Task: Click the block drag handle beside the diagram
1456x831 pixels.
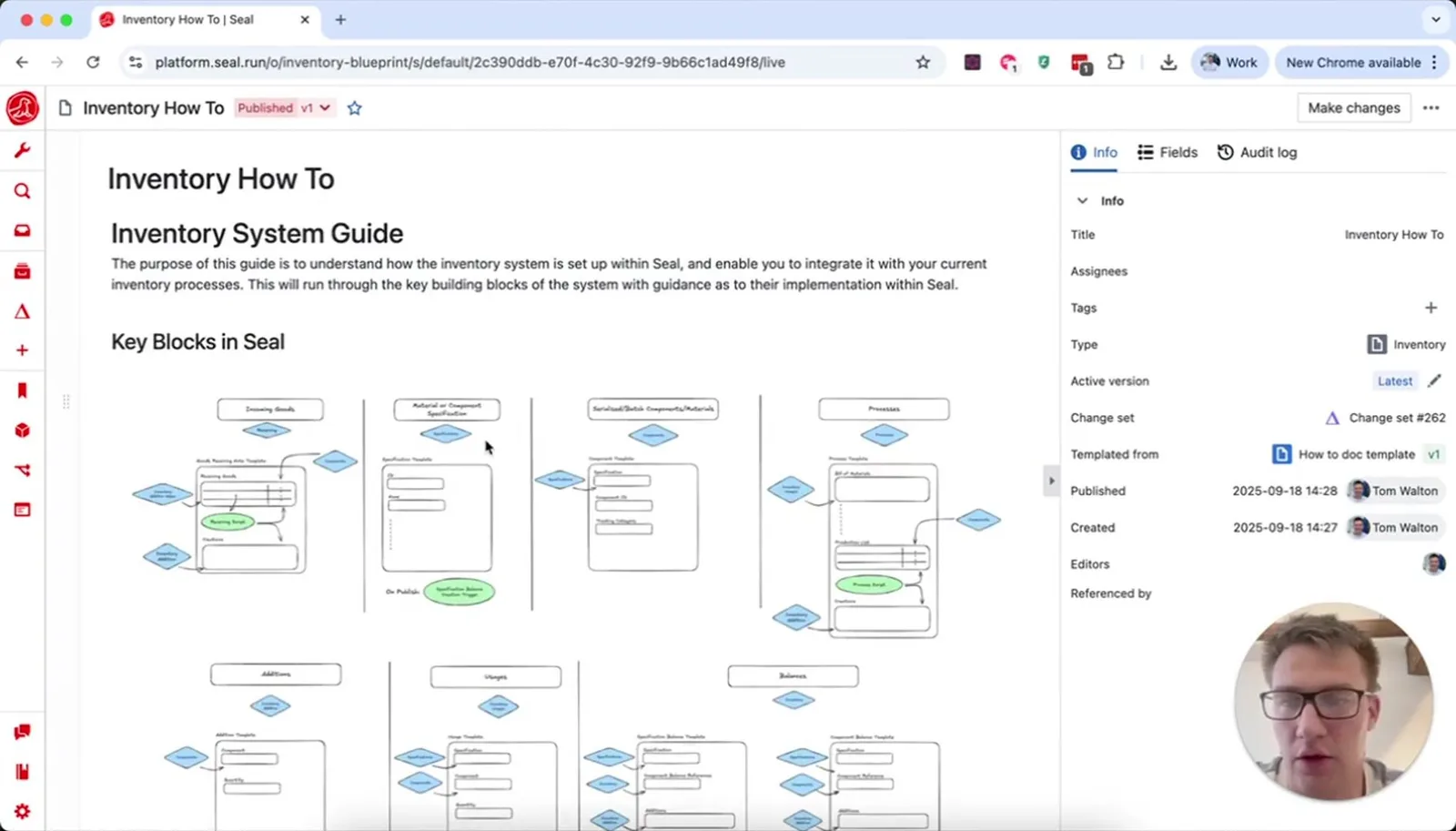Action: 66,401
